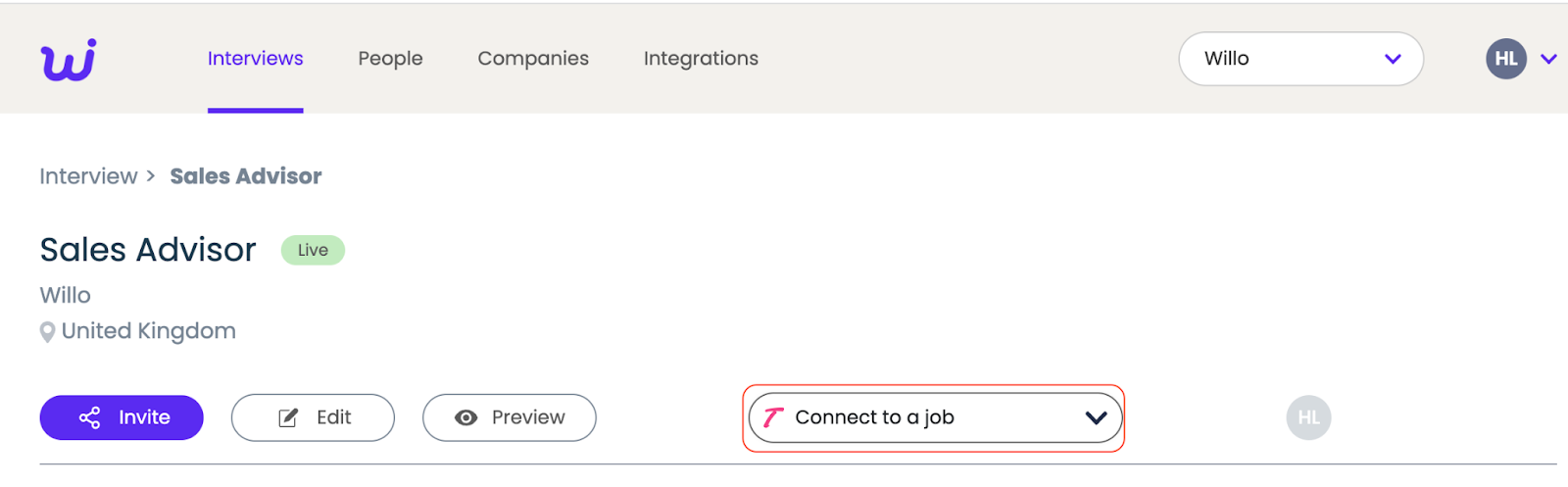Click the share icon on Invite button

coord(90,418)
